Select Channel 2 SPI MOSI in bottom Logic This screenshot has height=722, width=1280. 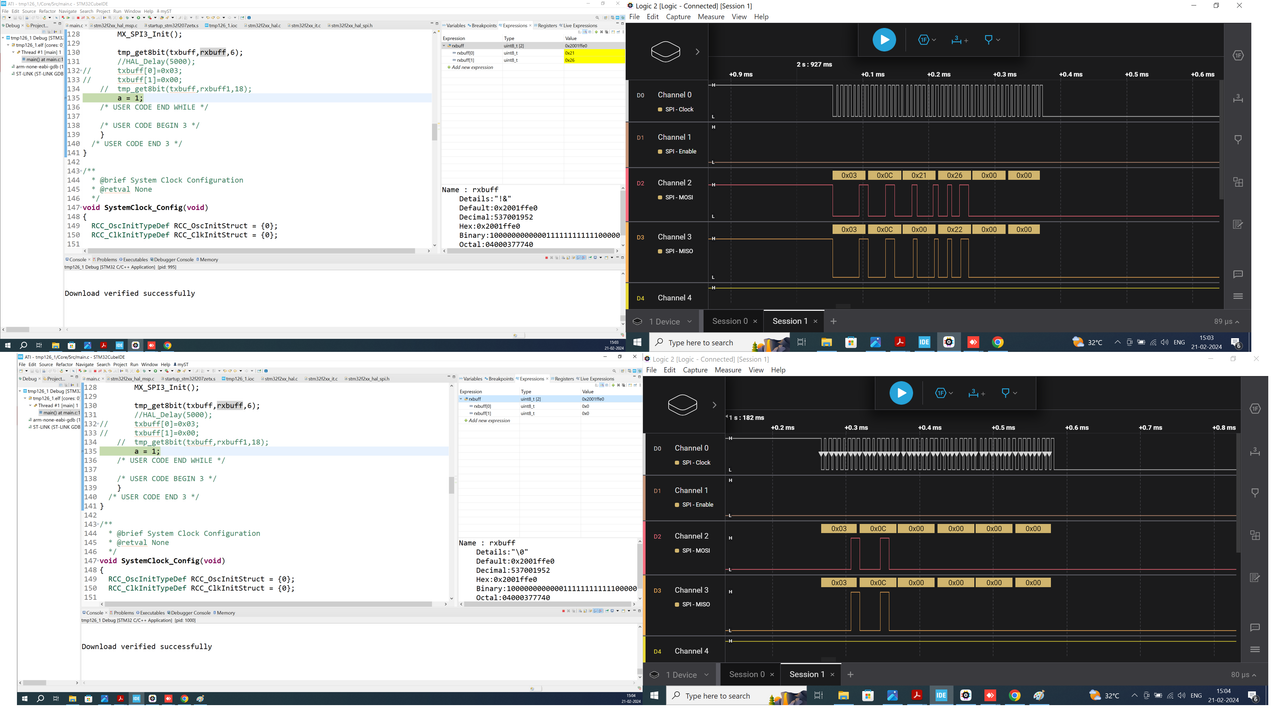694,542
